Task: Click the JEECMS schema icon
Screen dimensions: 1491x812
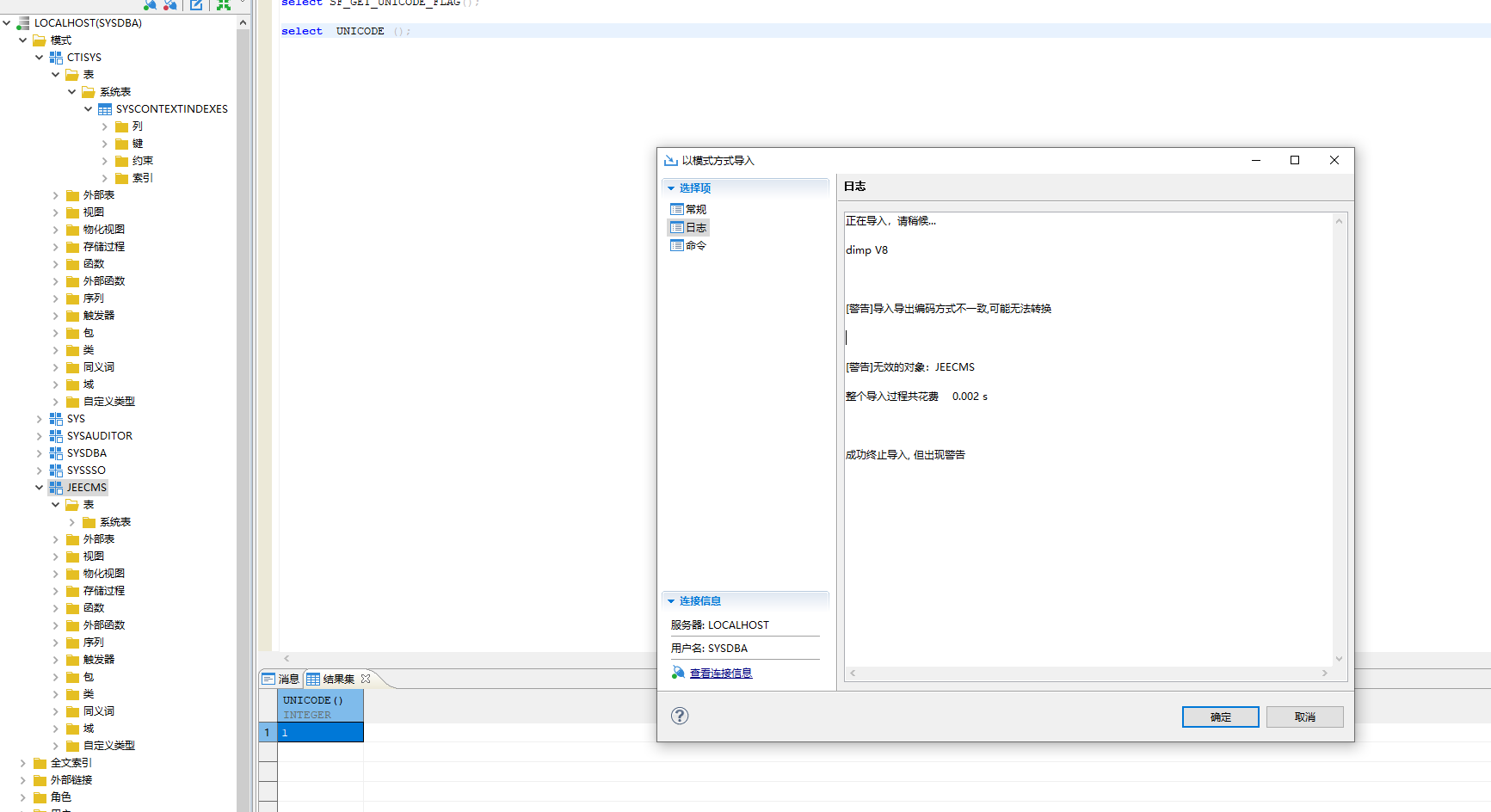Action: (x=56, y=488)
